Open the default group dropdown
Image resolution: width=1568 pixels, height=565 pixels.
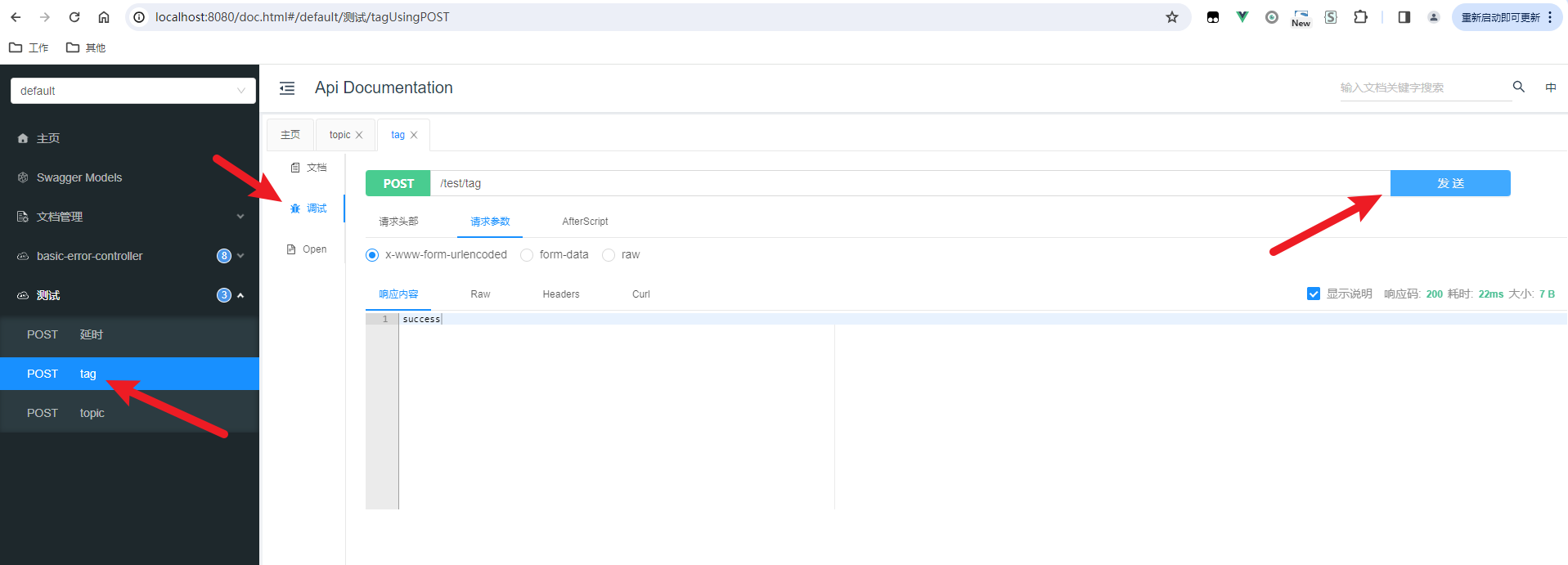[133, 91]
